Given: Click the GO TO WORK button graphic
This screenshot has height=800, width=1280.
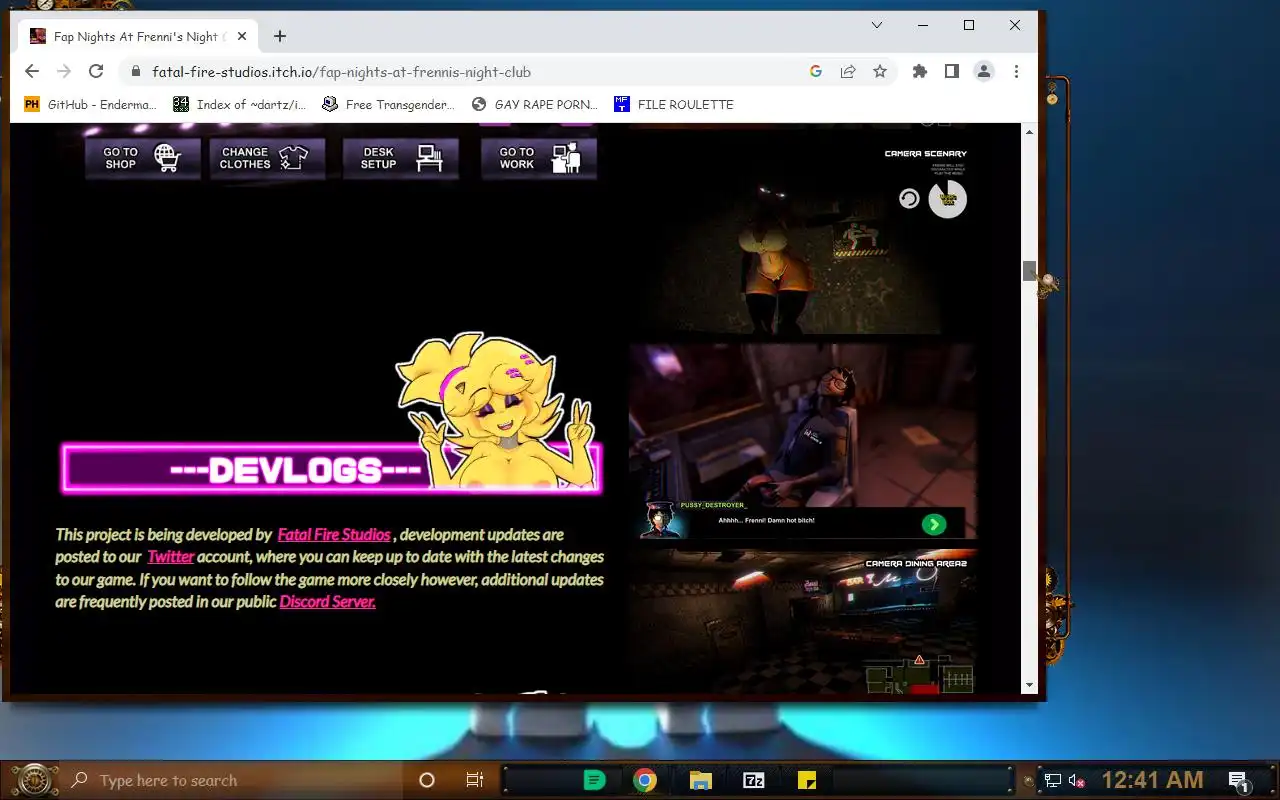Looking at the screenshot, I should pos(539,158).
